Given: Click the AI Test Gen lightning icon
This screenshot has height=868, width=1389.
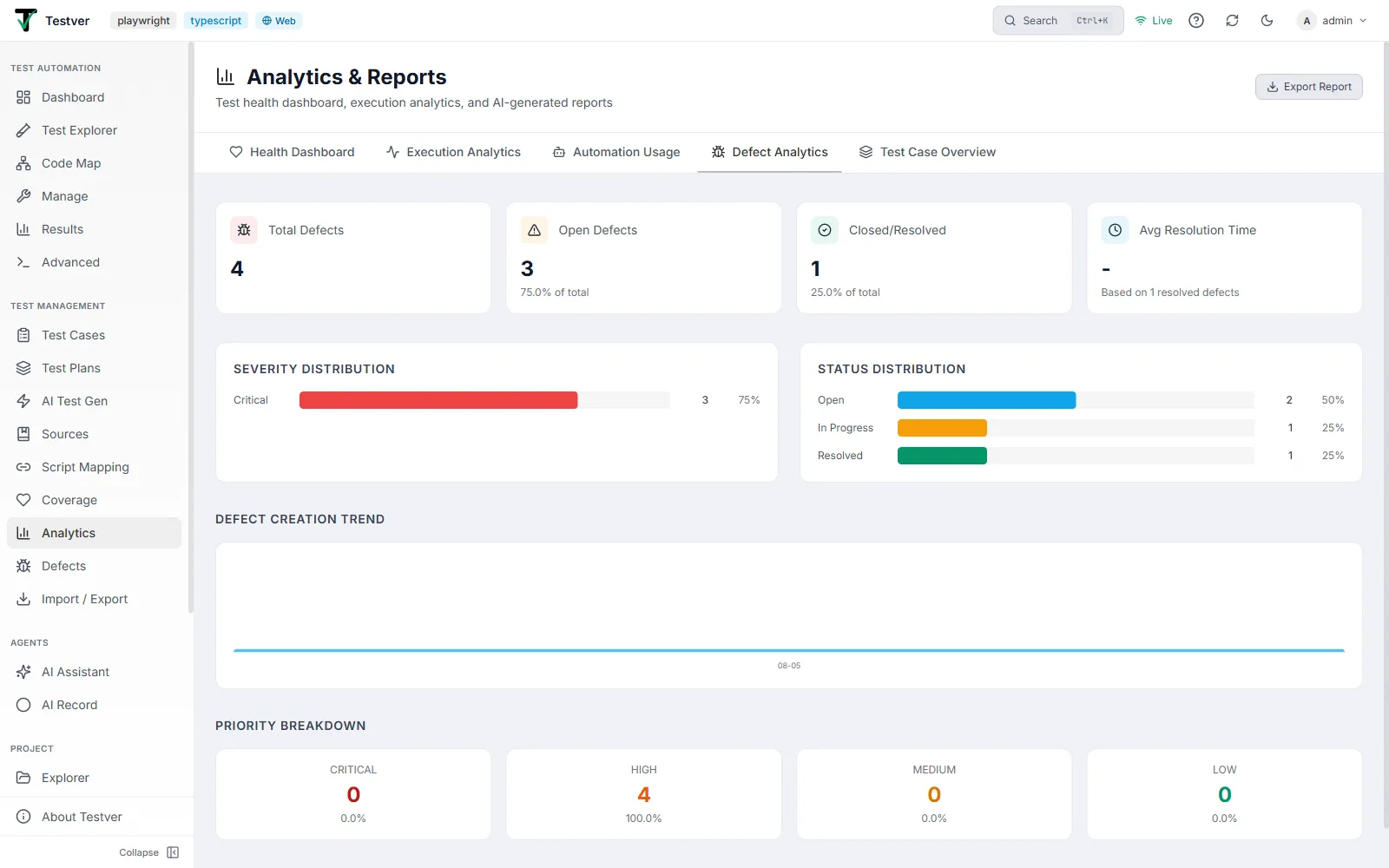Looking at the screenshot, I should [x=23, y=401].
